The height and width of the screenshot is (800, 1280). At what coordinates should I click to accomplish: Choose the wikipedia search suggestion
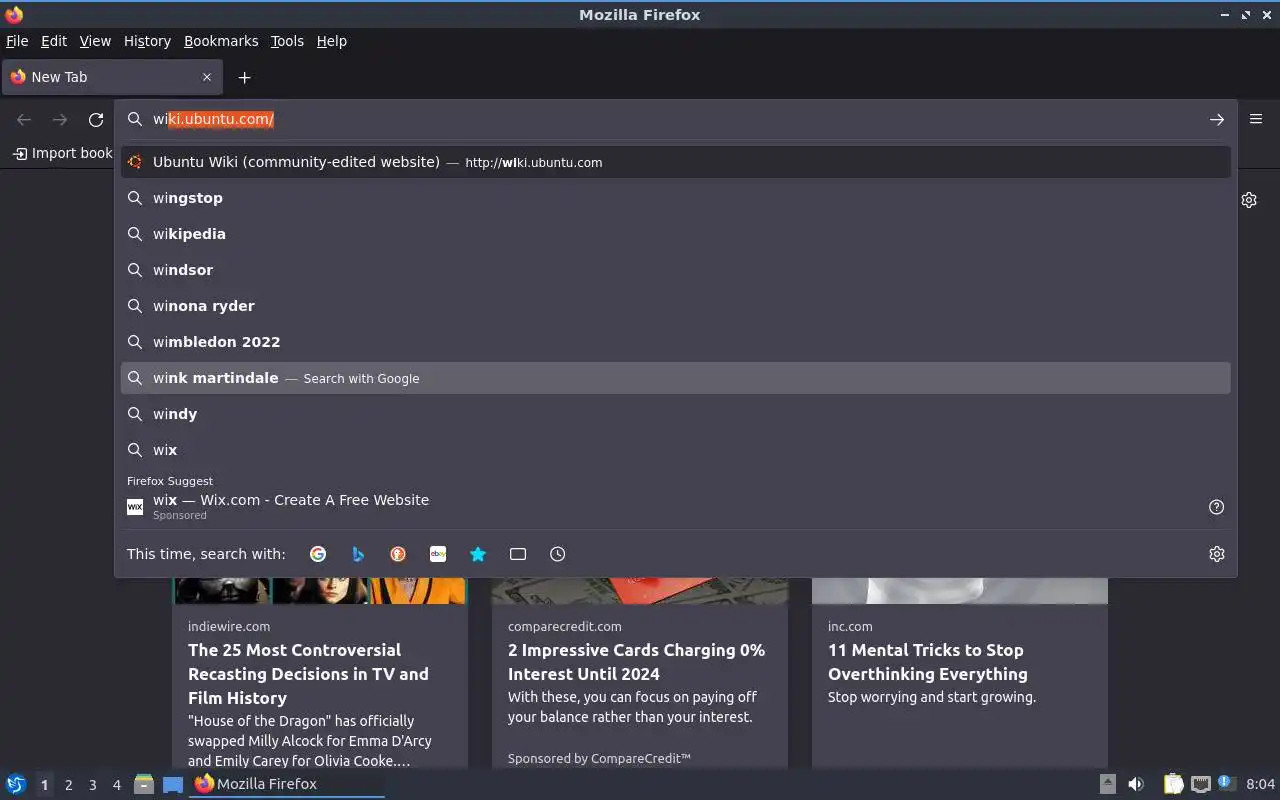675,234
